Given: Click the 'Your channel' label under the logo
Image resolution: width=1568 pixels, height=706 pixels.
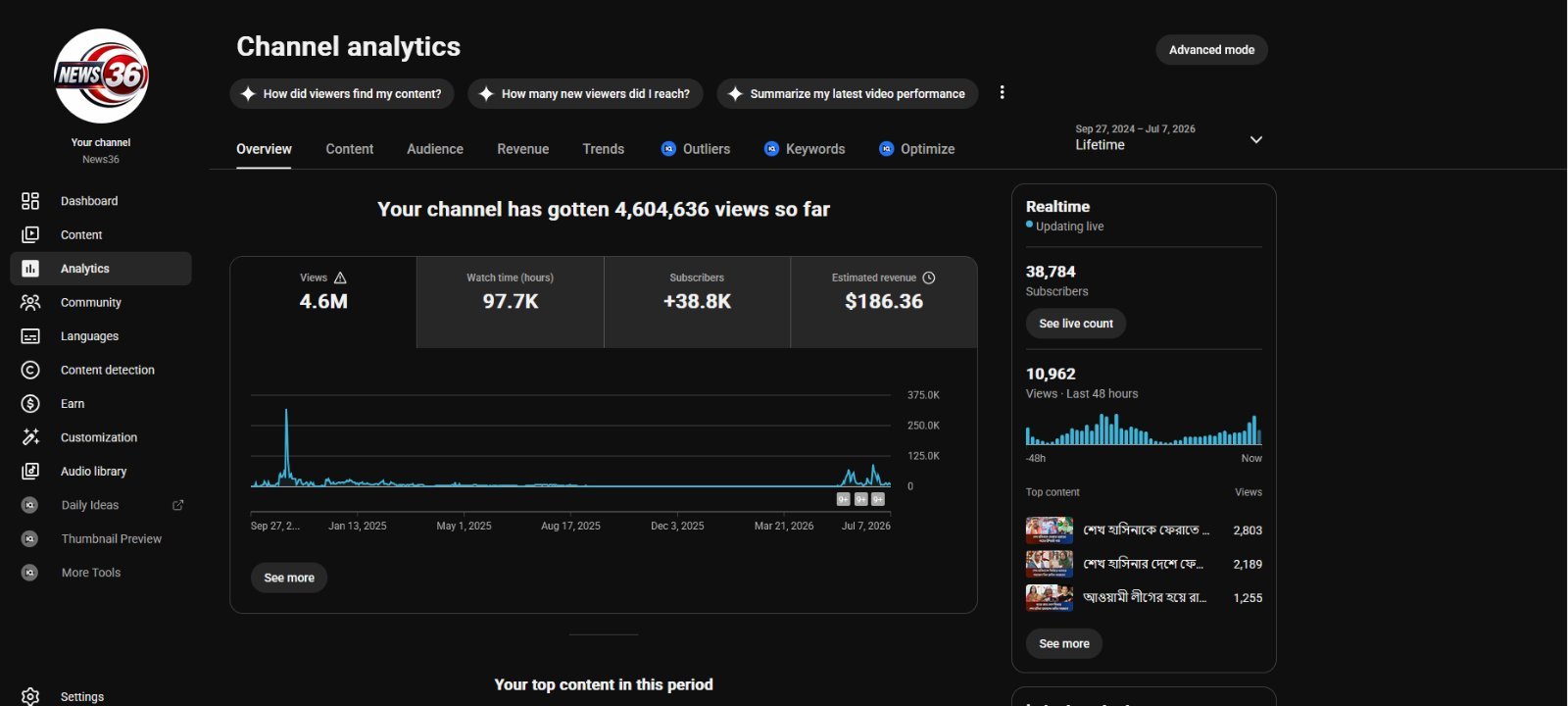Looking at the screenshot, I should (101, 142).
